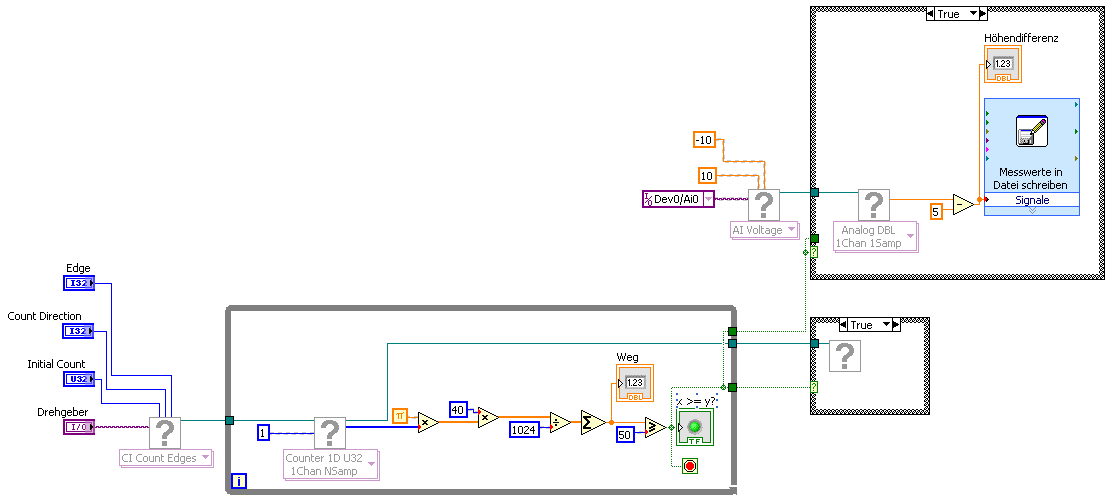Click the Weg label
The image size is (1112, 500).
(x=627, y=357)
